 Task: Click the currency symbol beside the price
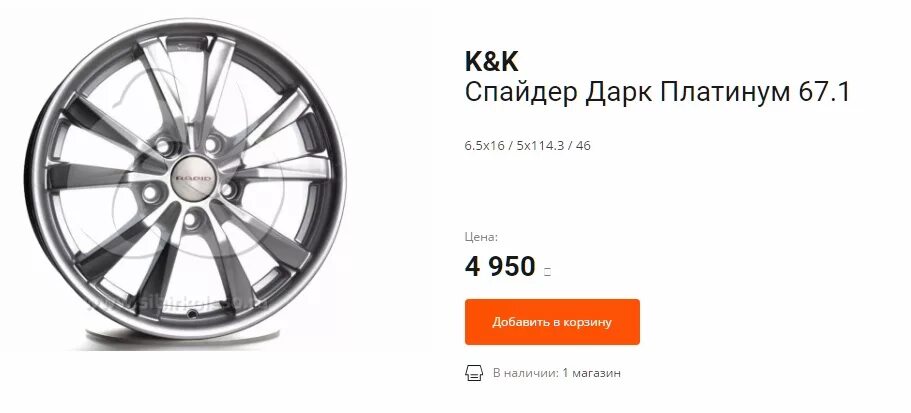click(547, 271)
